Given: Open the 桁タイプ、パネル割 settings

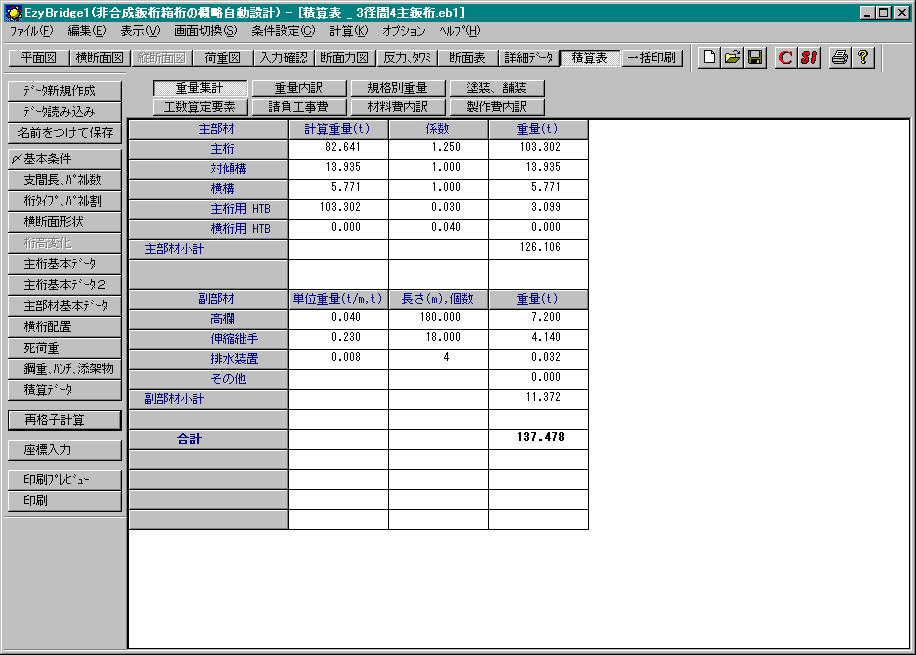Looking at the screenshot, I should pyautogui.click(x=65, y=201).
